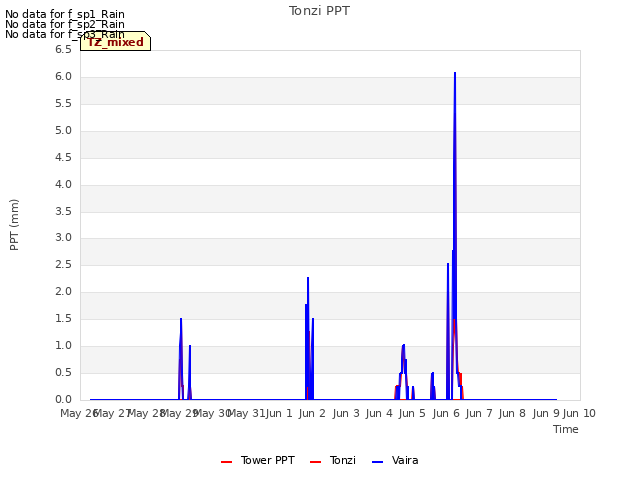Click the PPT (mm) y-axis label
The height and width of the screenshot is (480, 640).
click(x=14, y=224)
